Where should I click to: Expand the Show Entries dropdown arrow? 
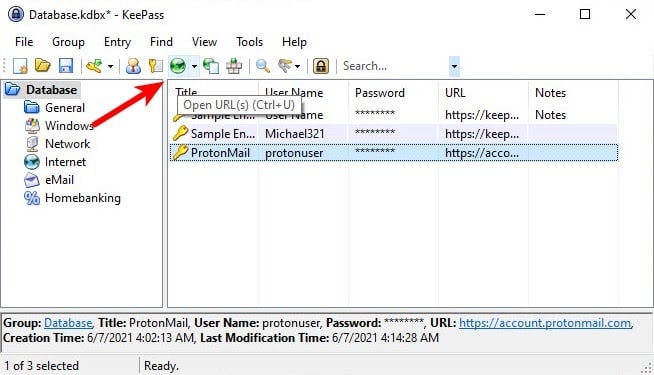[297, 66]
